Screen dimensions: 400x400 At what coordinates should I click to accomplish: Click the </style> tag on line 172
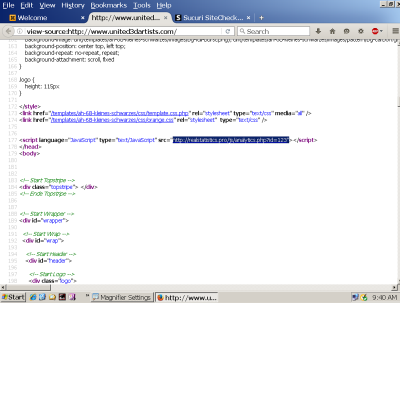point(30,106)
